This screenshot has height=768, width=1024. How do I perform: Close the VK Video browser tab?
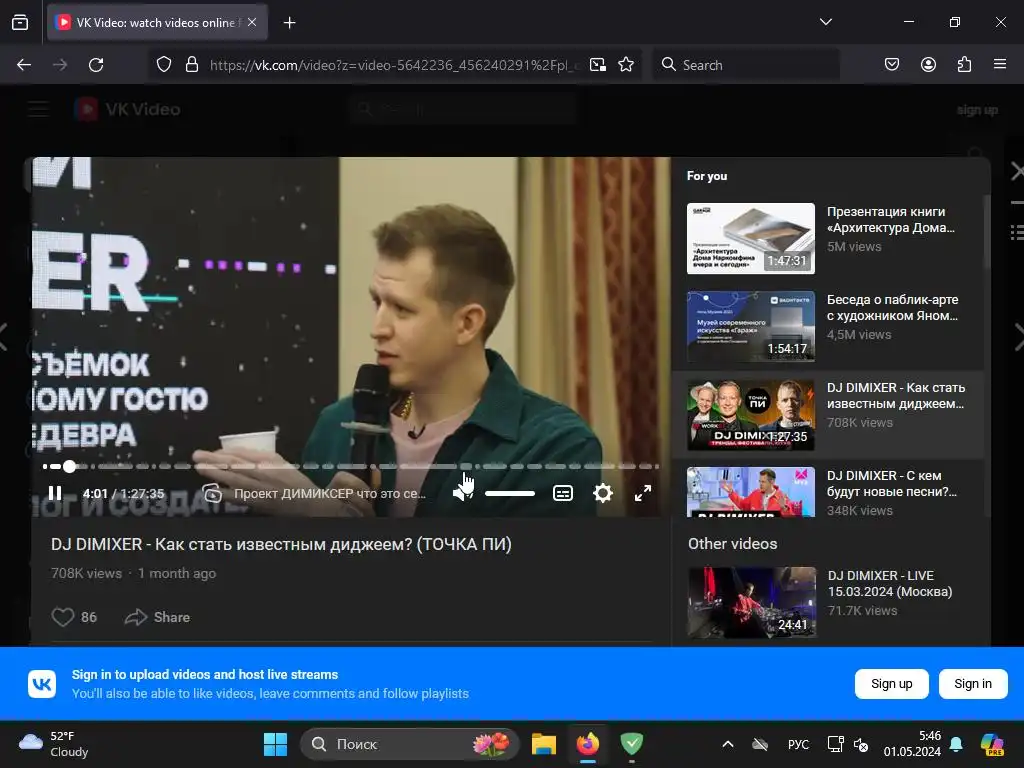[252, 22]
